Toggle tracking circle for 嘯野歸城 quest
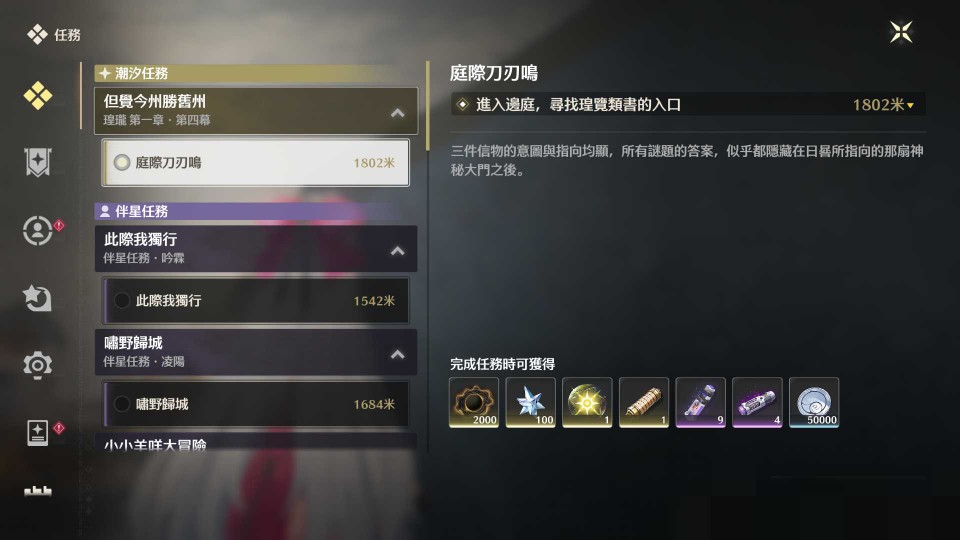The width and height of the screenshot is (960, 540). pos(122,403)
